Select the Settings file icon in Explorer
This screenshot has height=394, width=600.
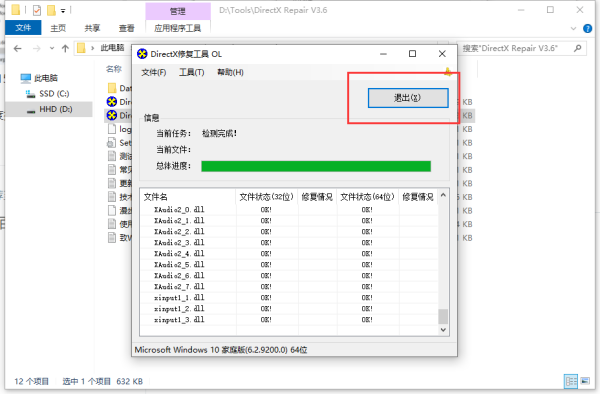click(111, 143)
